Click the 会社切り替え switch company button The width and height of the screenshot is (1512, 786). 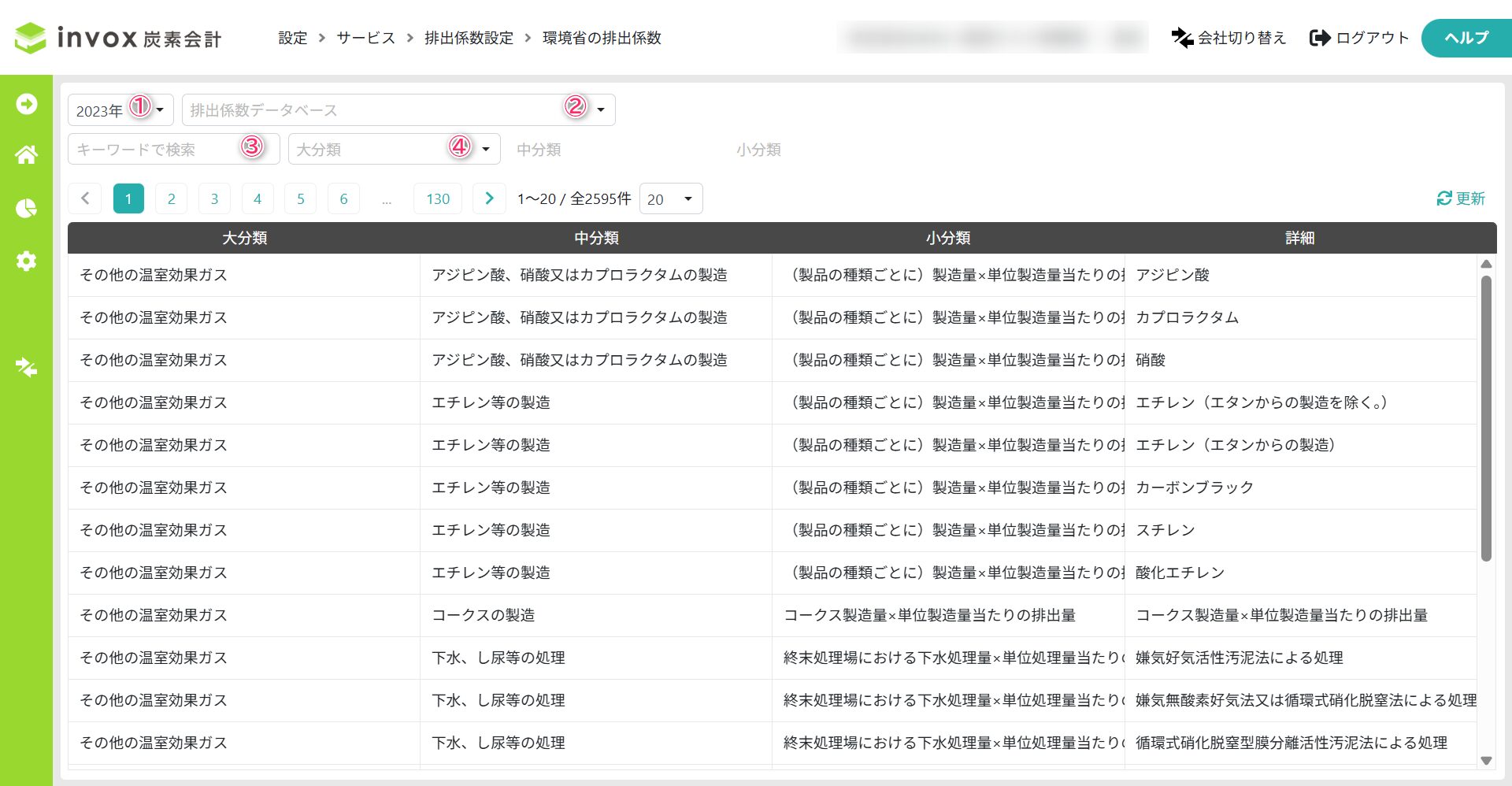pos(1228,38)
